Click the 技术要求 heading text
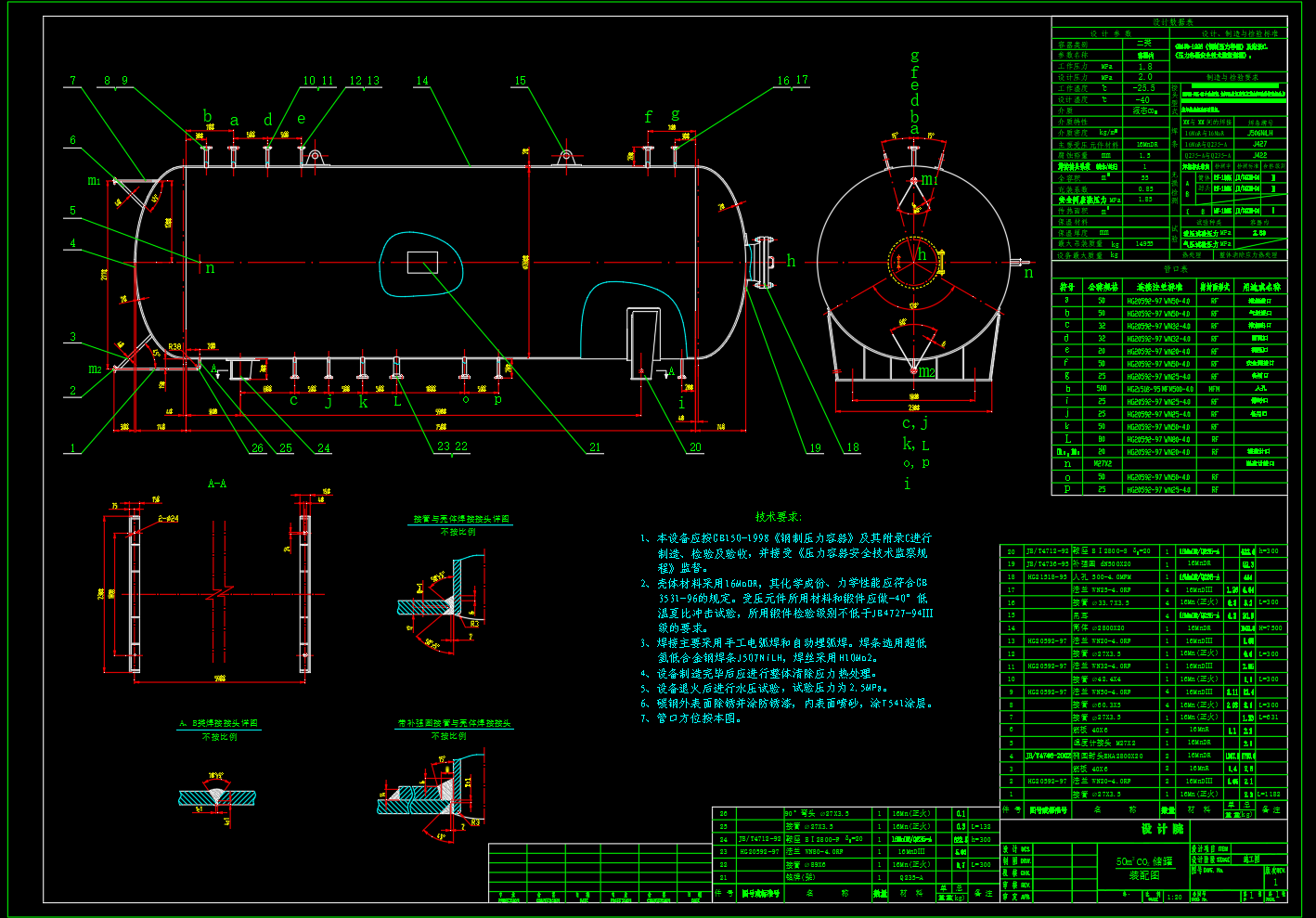The width and height of the screenshot is (1316, 918). [778, 517]
